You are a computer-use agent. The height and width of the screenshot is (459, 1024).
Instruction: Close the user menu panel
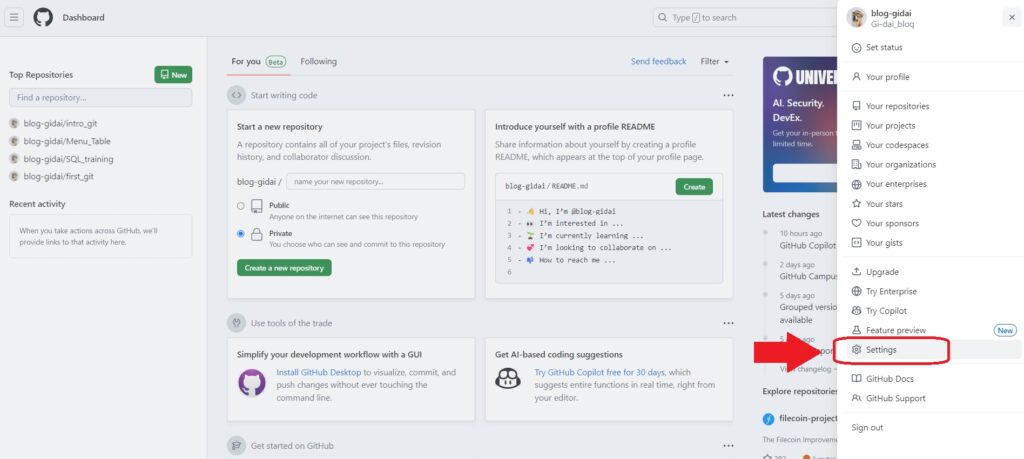coord(1011,17)
